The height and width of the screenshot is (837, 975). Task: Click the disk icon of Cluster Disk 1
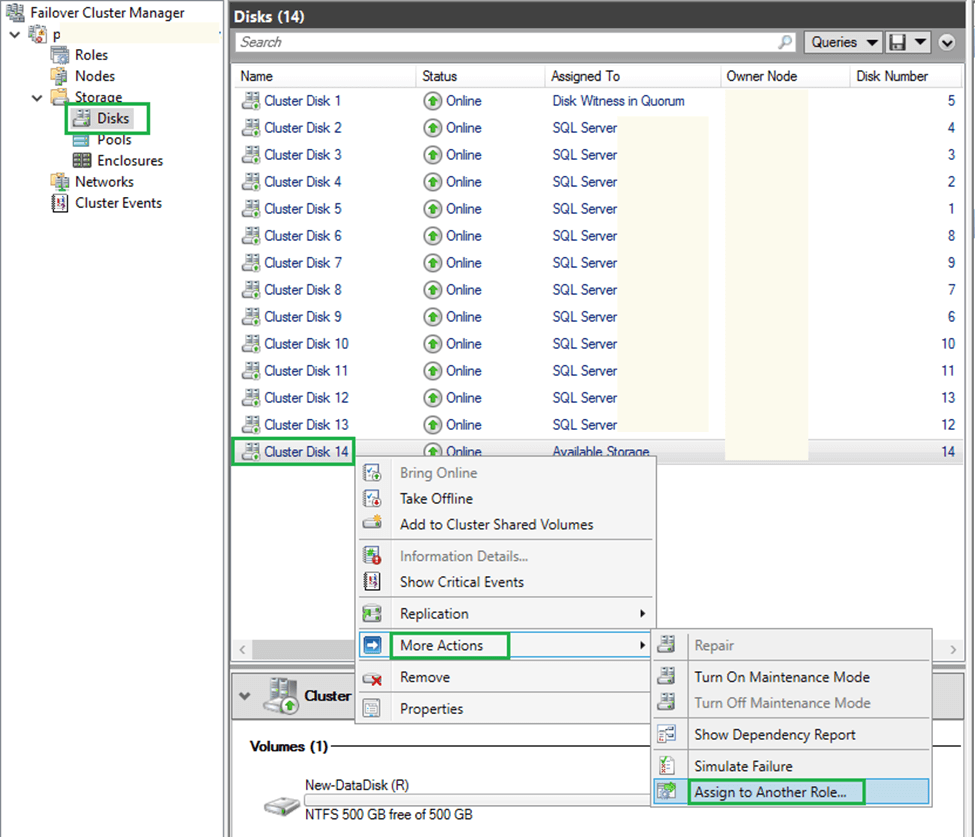pos(251,101)
